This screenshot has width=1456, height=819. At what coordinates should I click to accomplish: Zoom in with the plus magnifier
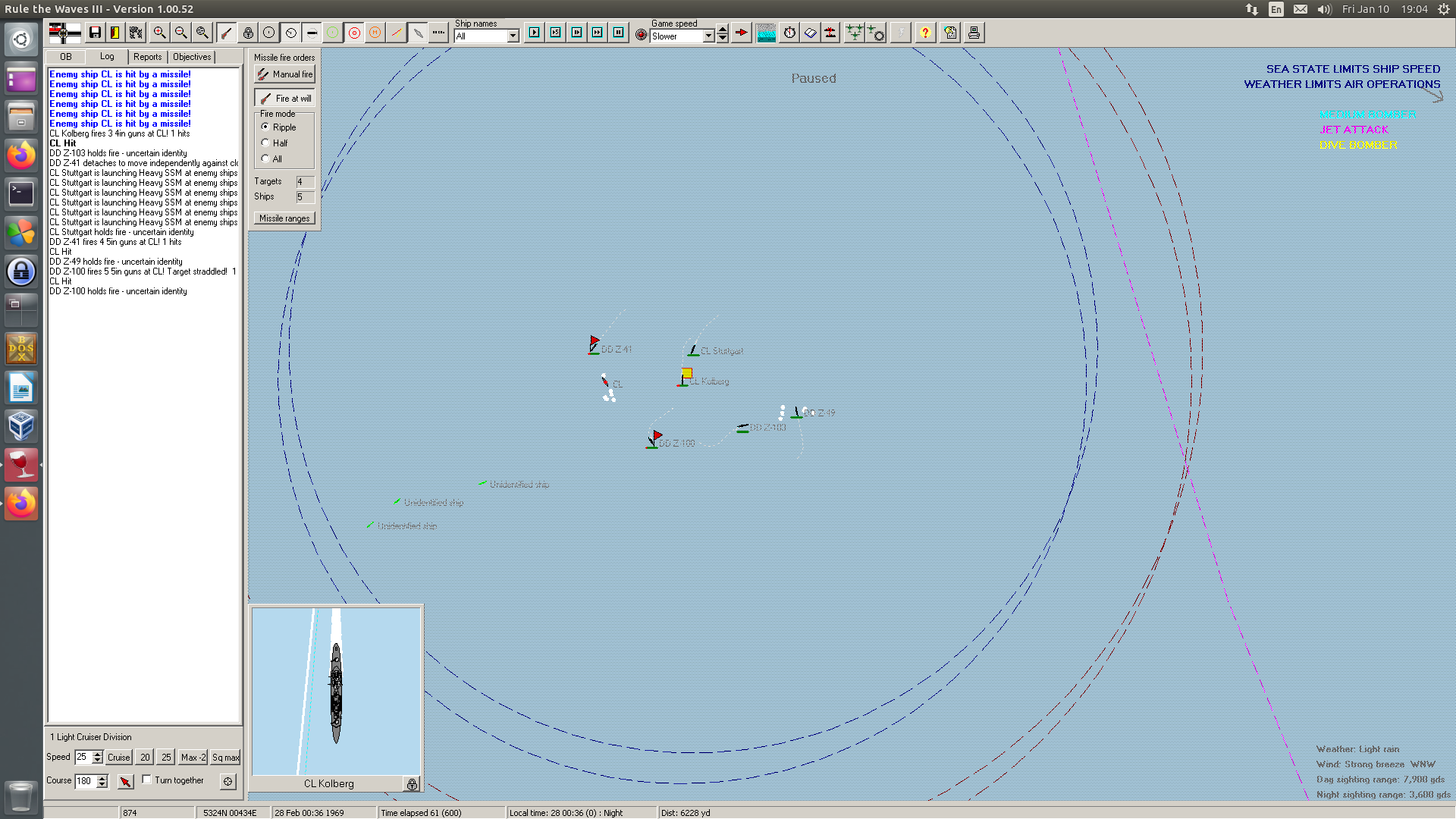click(x=159, y=33)
